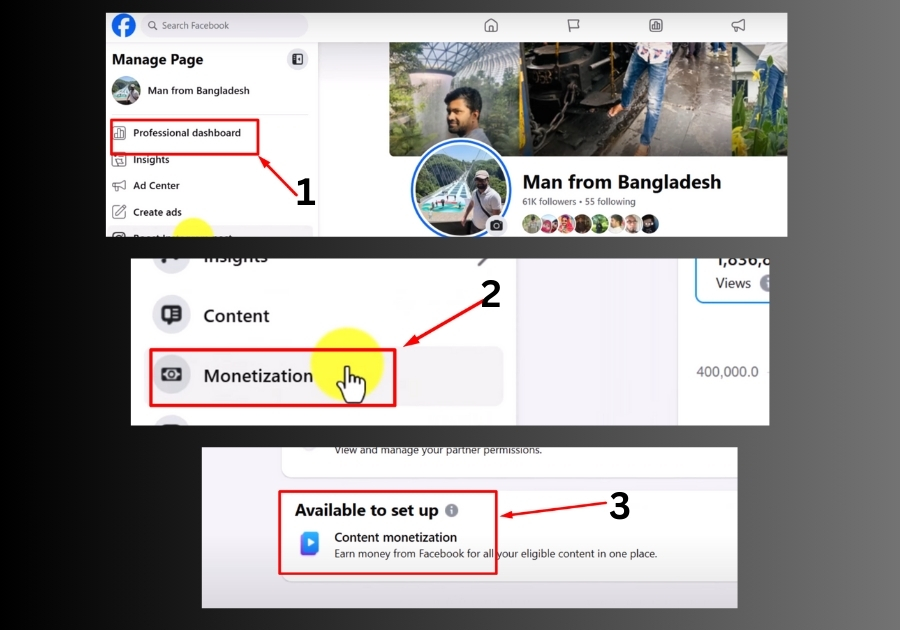
Task: Click the cover photo
Action: point(588,99)
